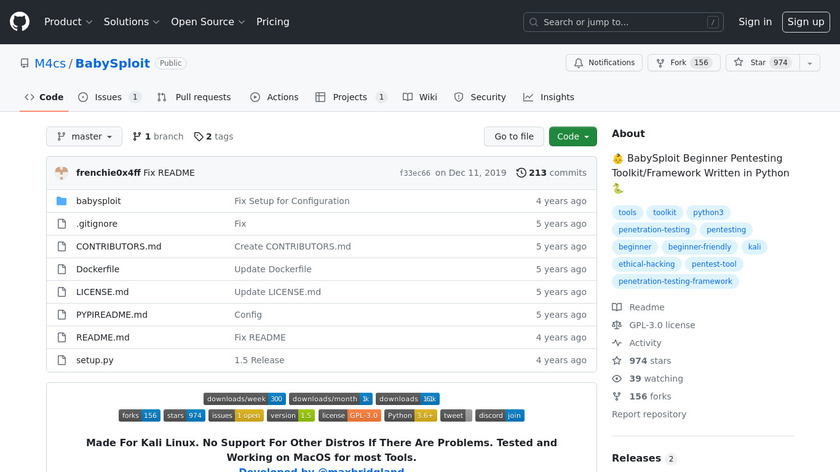840x472 pixels.
Task: Open the Product menu in header
Action: tap(68, 22)
